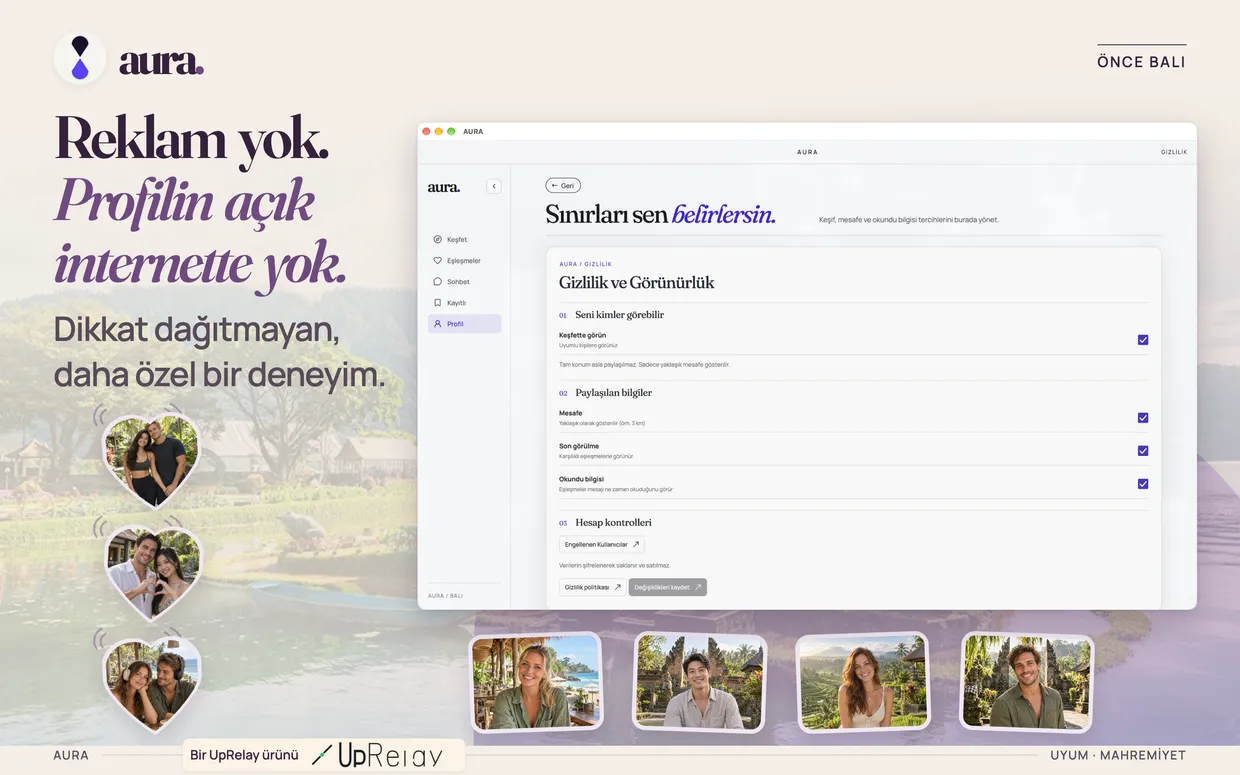Click the 'Gizlilik ve Görünürlük' card title
1240x775 pixels.
point(637,283)
